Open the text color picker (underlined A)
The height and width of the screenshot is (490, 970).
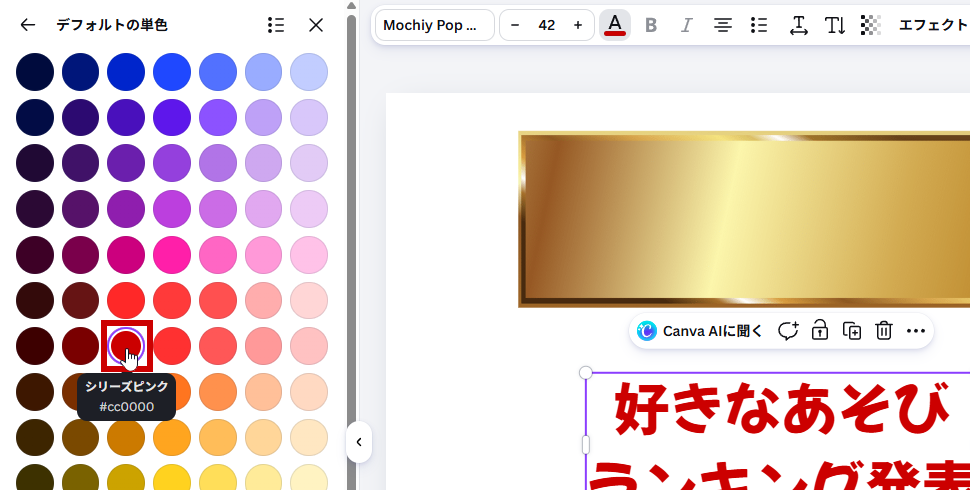[615, 25]
